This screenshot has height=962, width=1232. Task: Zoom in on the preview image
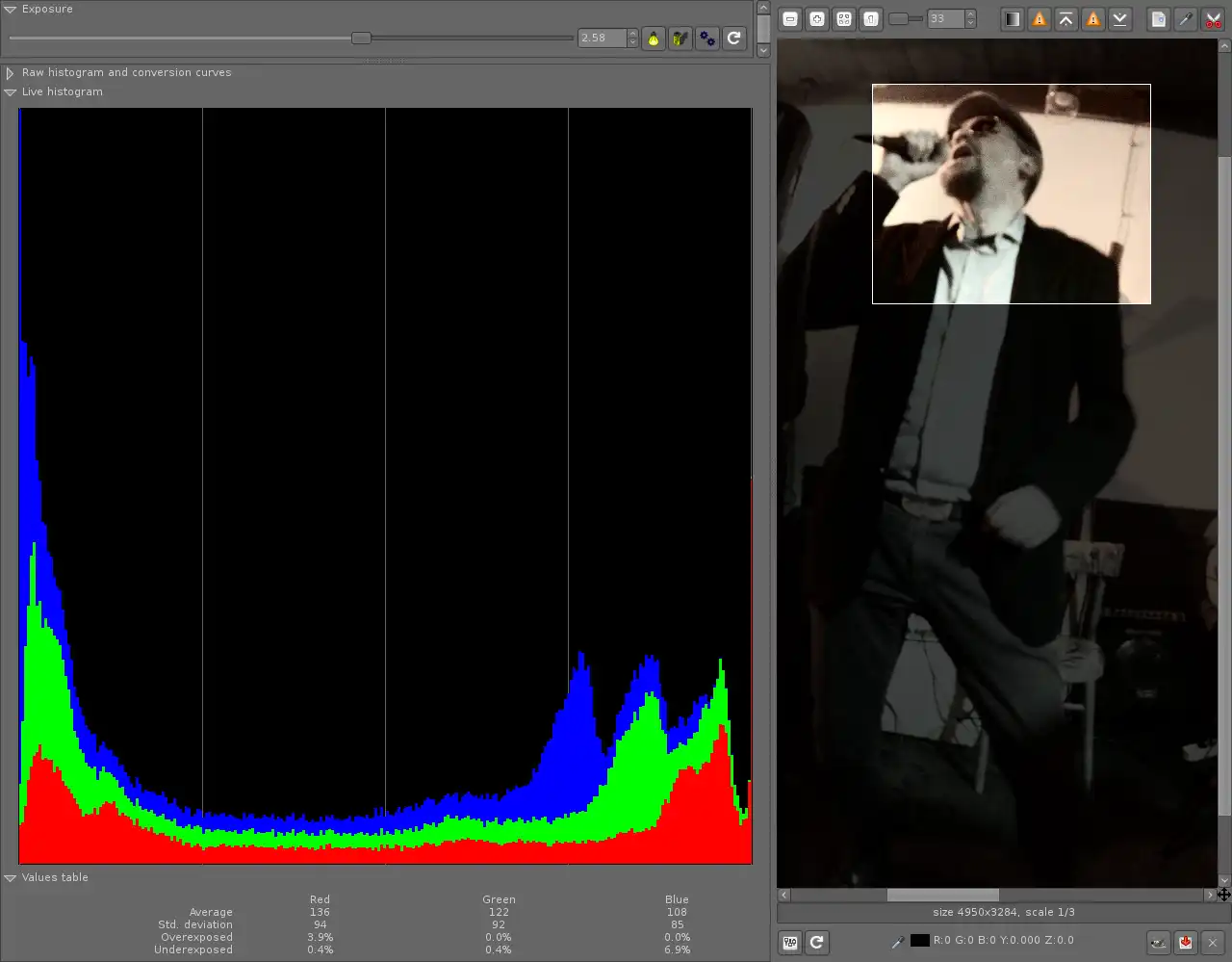[817, 18]
